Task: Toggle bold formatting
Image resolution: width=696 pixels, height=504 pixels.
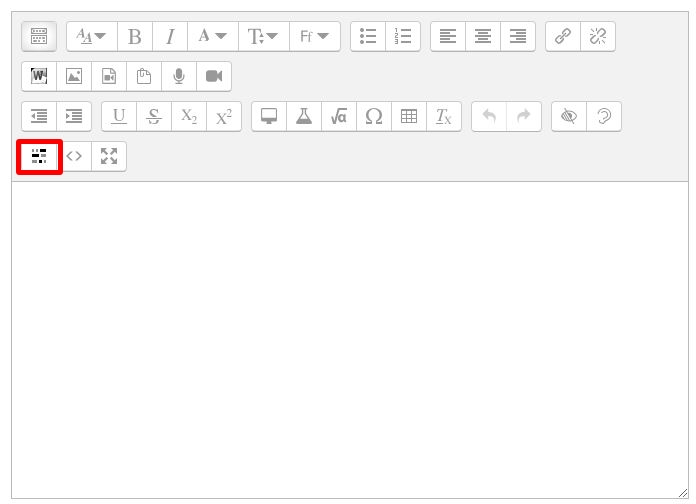Action: pos(135,37)
